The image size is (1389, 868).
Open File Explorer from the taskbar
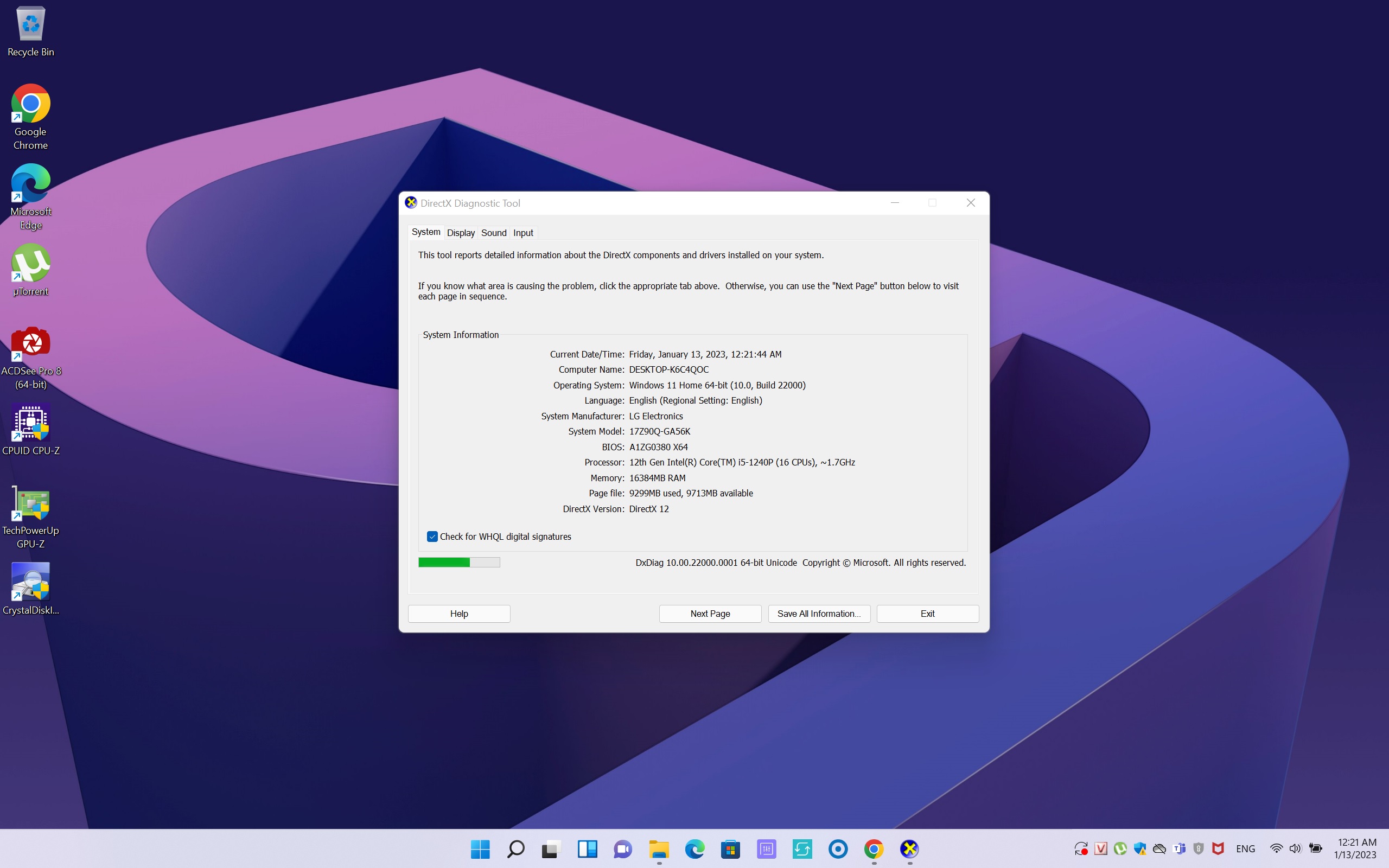[659, 848]
